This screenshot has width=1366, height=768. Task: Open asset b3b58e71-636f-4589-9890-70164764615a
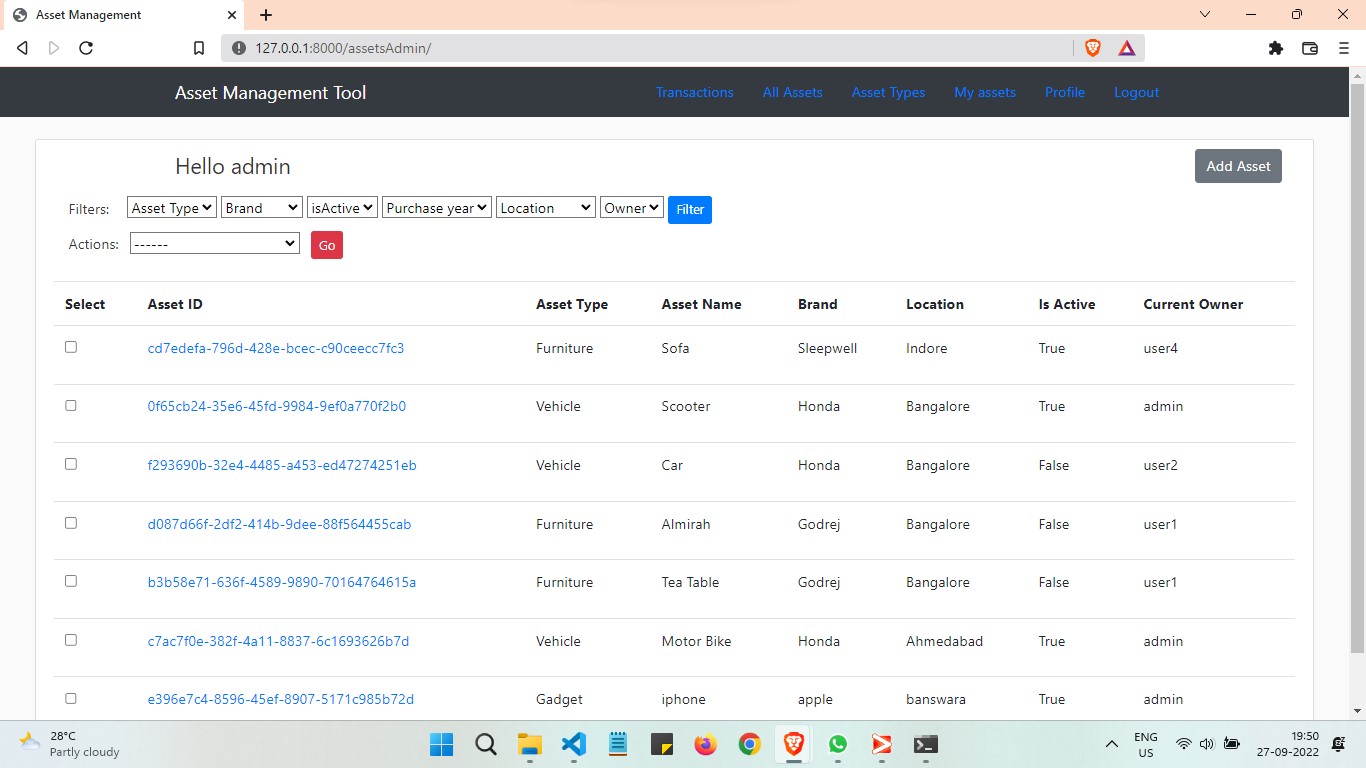(282, 582)
